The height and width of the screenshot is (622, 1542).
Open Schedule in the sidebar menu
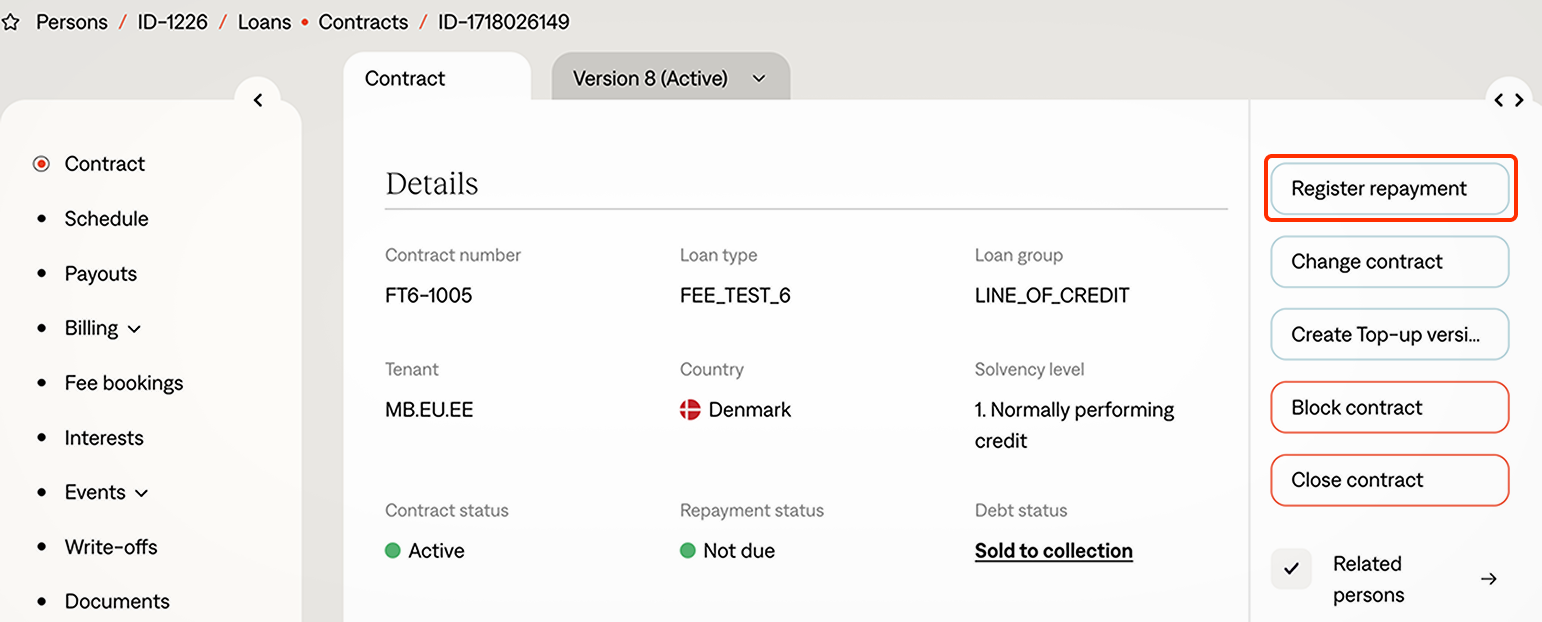pyautogui.click(x=106, y=219)
